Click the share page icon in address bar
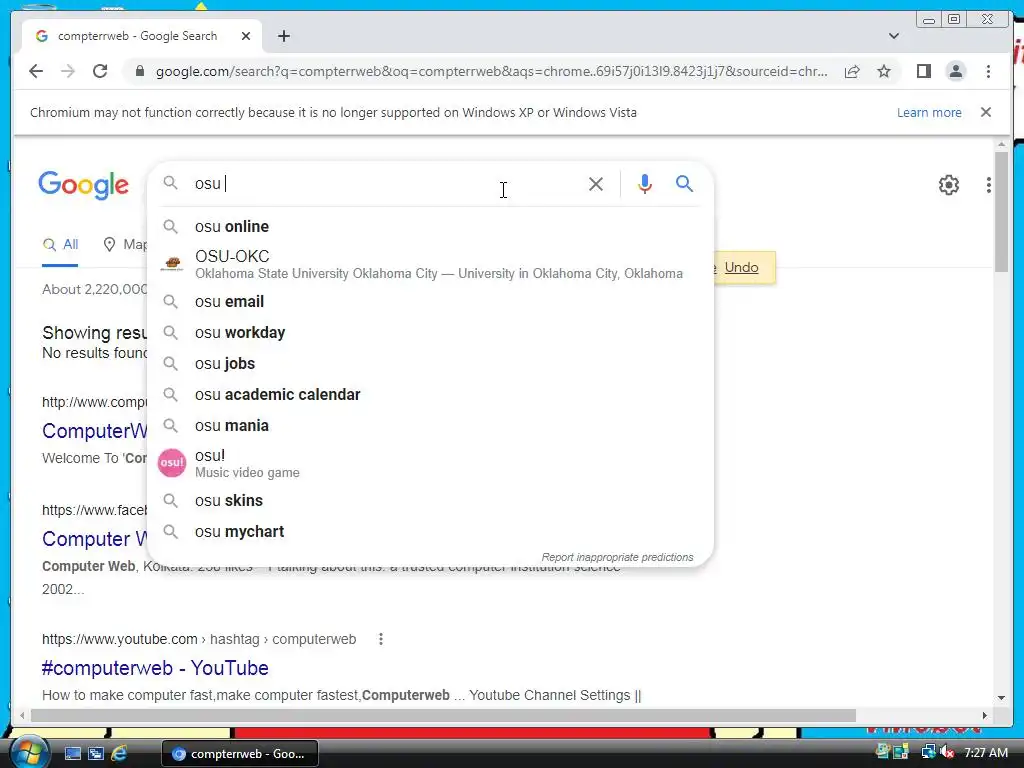 pyautogui.click(x=852, y=71)
